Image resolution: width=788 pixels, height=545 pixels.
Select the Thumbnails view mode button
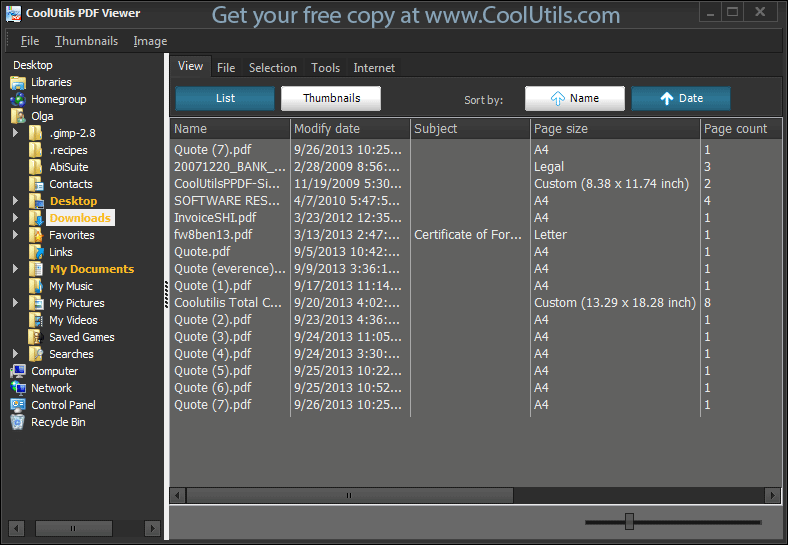[331, 99]
